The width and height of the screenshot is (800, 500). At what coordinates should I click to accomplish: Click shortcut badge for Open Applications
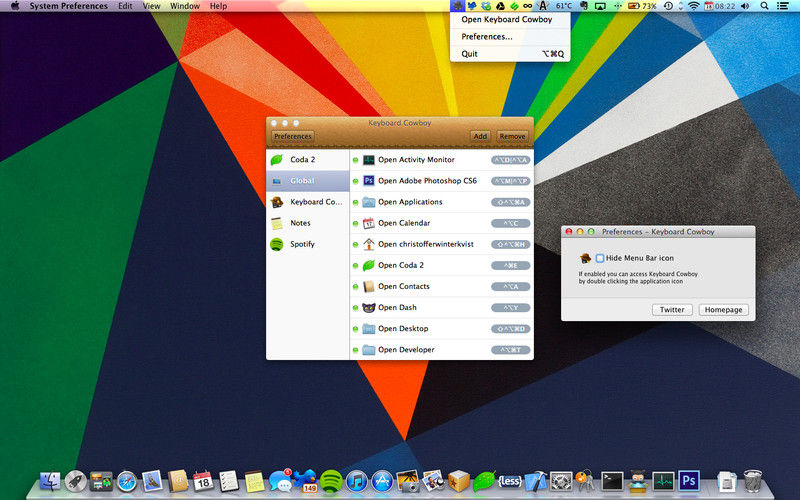(x=511, y=203)
